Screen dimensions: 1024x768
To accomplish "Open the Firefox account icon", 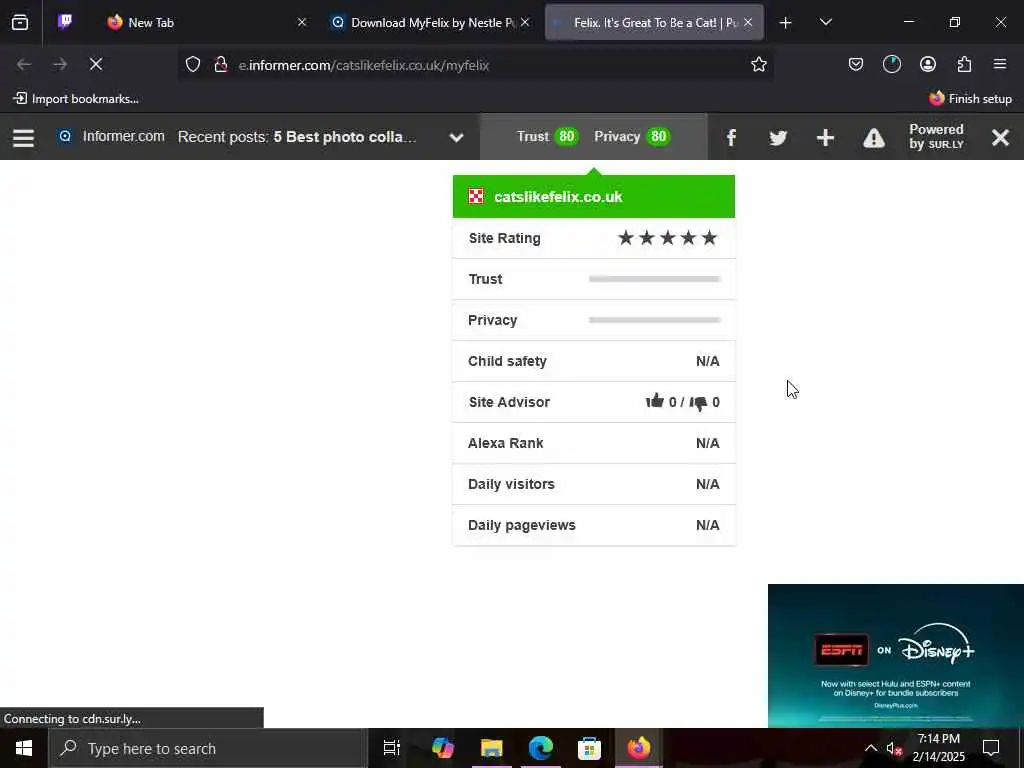I will tap(928, 64).
